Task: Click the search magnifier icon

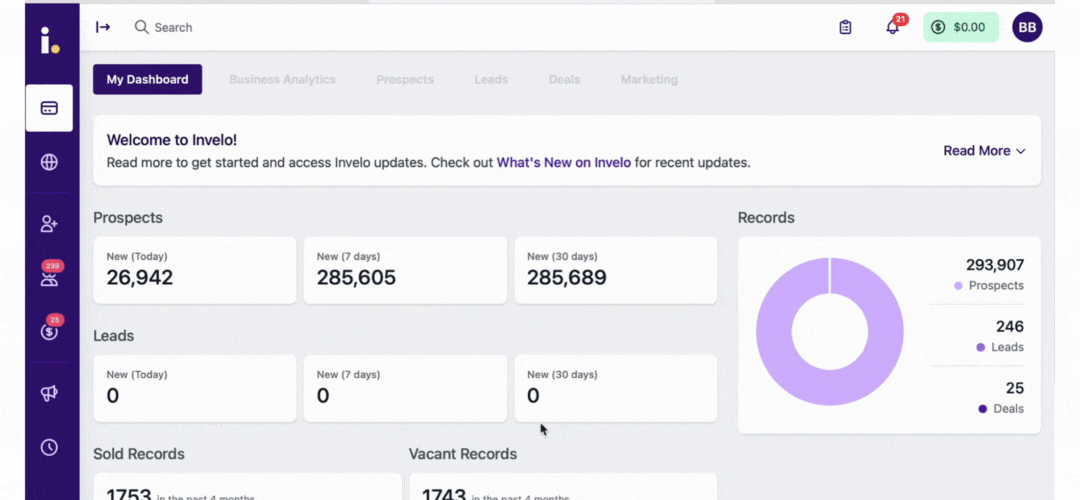Action: point(141,27)
